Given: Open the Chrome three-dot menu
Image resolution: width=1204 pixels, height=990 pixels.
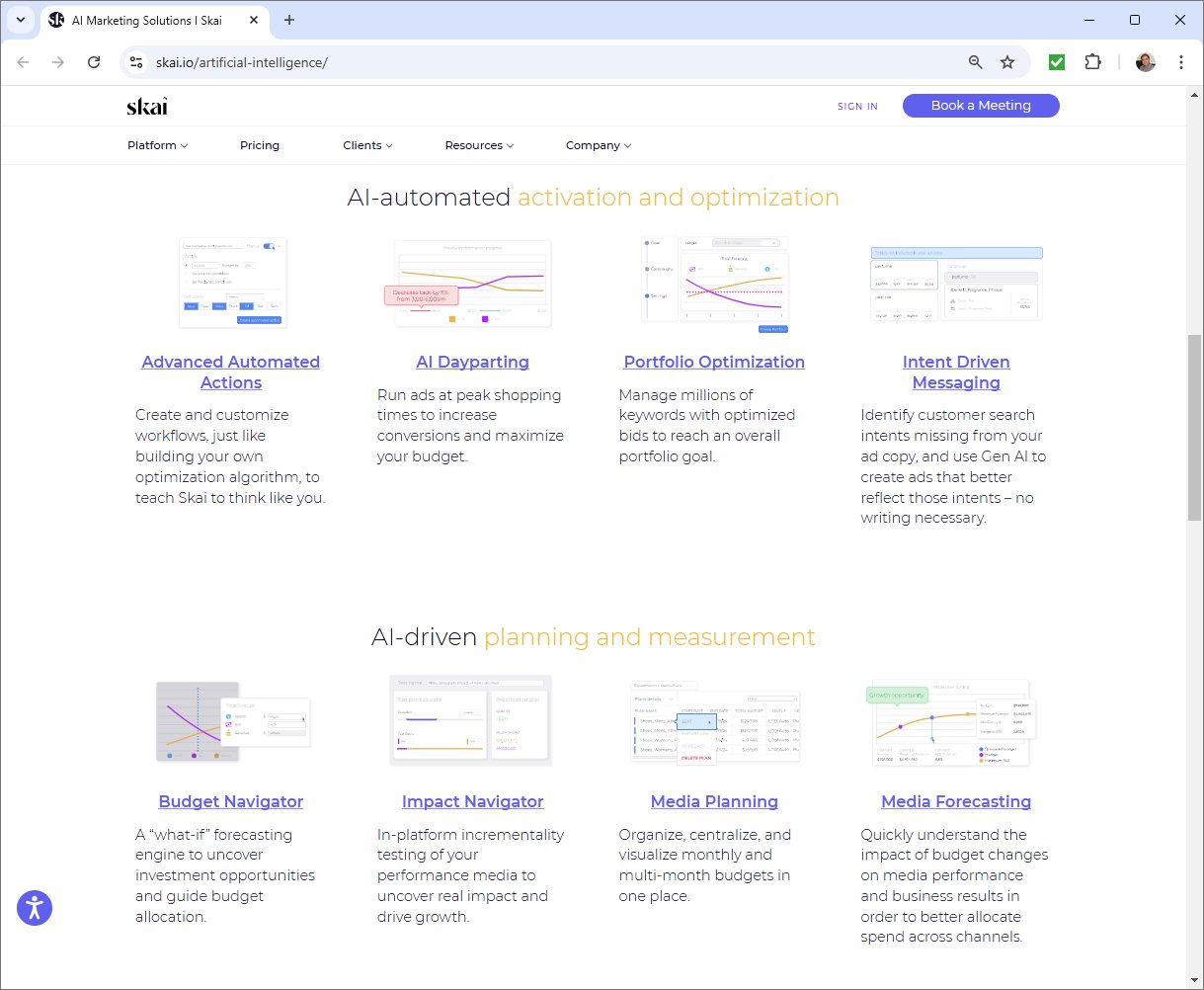Looking at the screenshot, I should pos(1181,62).
